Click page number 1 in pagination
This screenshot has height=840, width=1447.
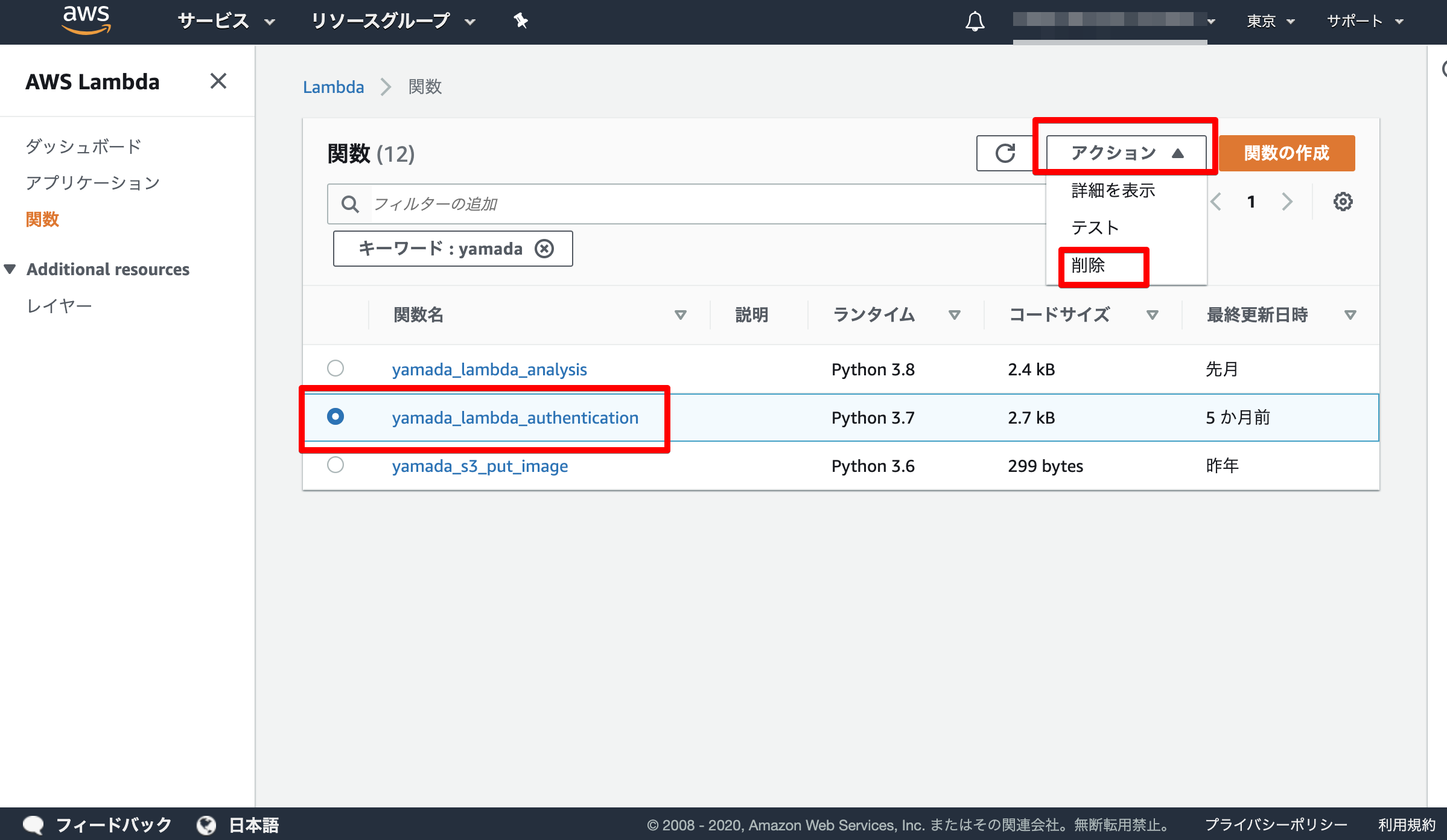click(x=1251, y=202)
